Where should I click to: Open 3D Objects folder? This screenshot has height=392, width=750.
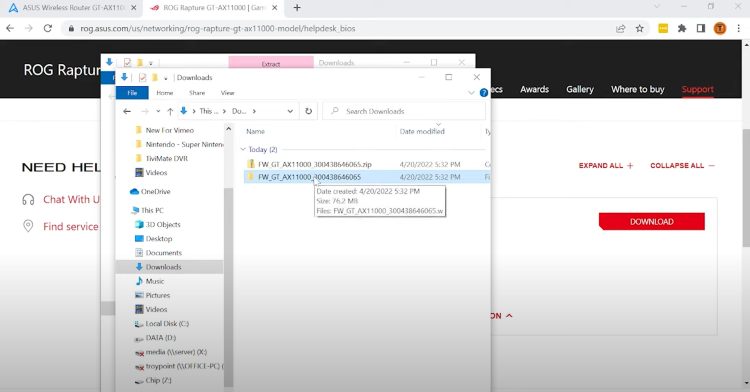point(163,225)
